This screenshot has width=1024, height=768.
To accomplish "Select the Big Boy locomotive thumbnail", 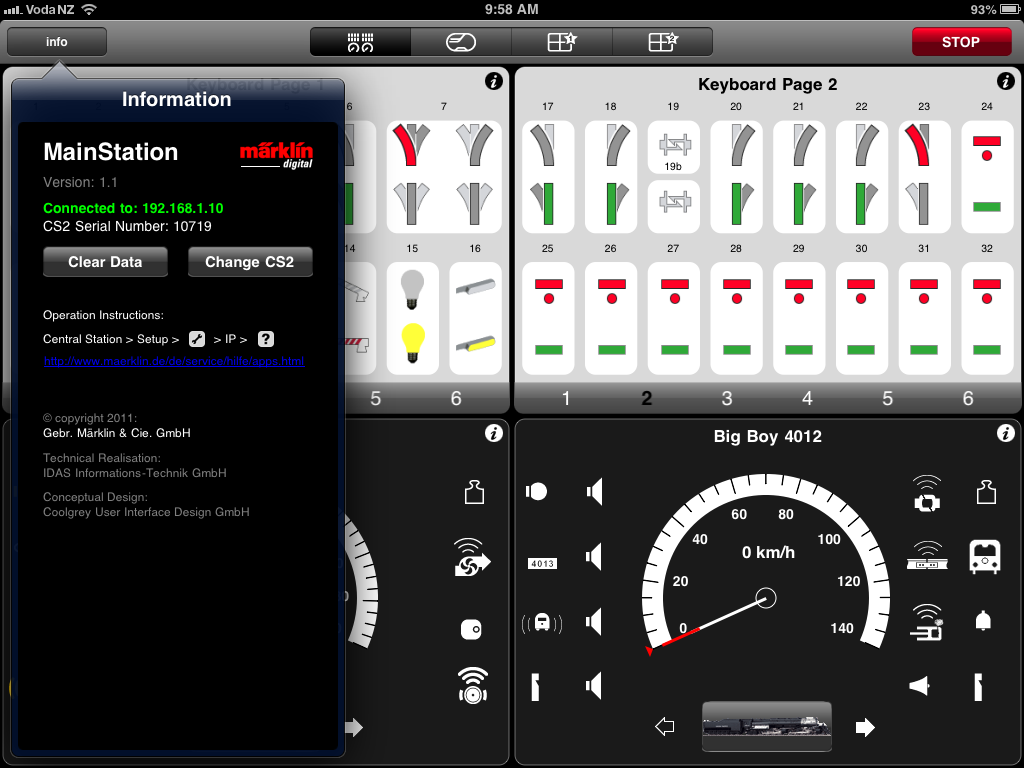I will [x=767, y=727].
